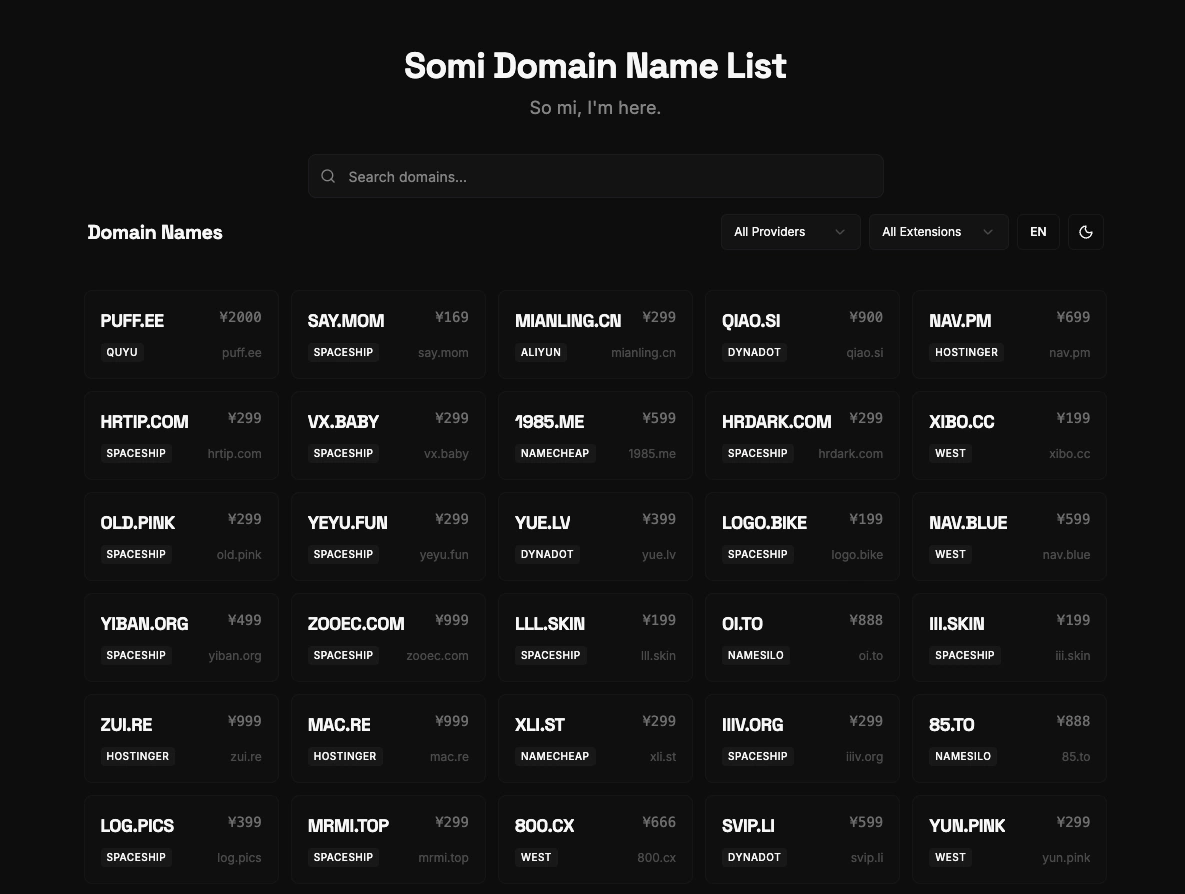Select the ¥666 price on 800.CX
This screenshot has height=894, width=1185.
point(659,822)
